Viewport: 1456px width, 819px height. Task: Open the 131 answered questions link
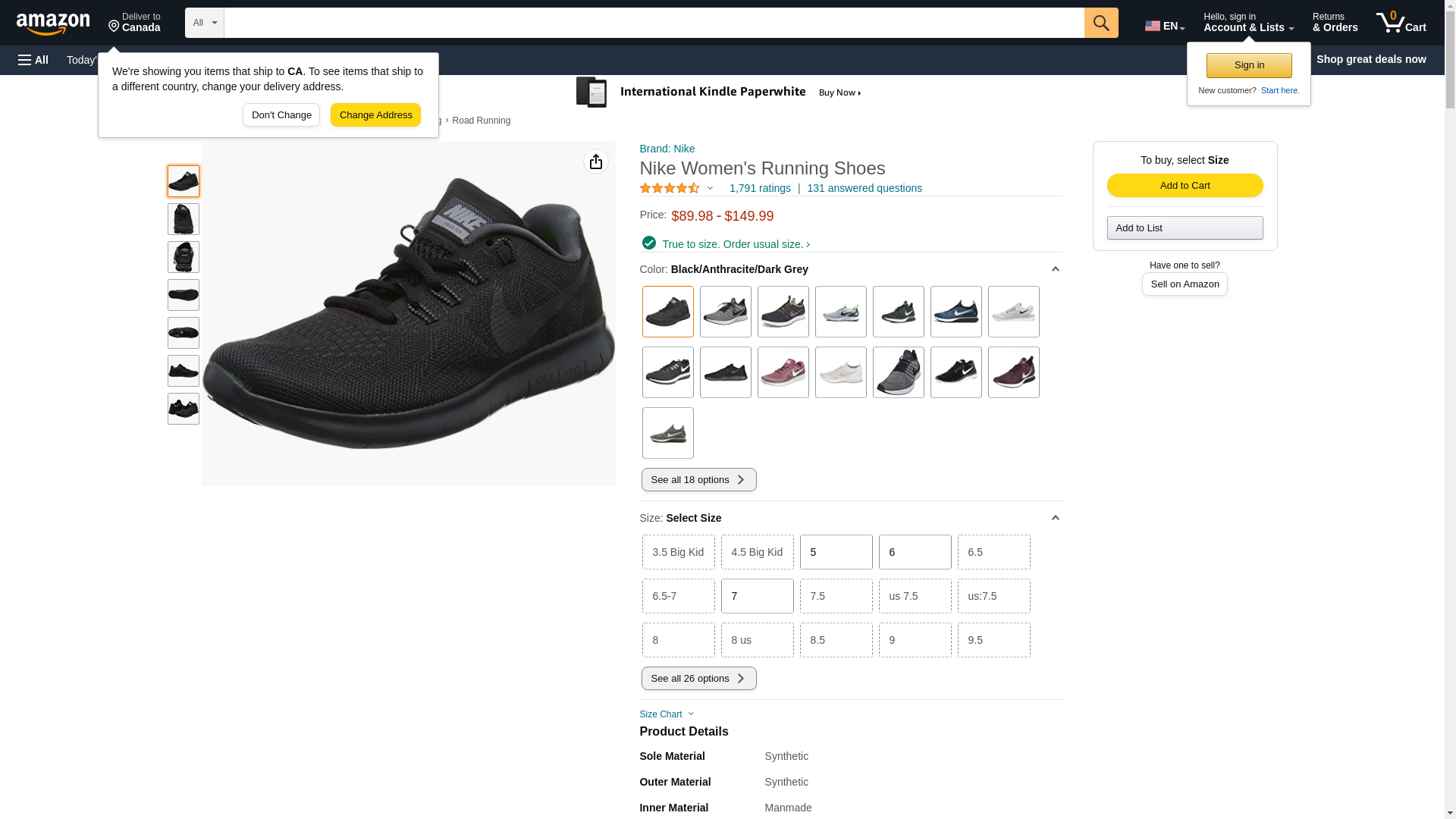[864, 188]
